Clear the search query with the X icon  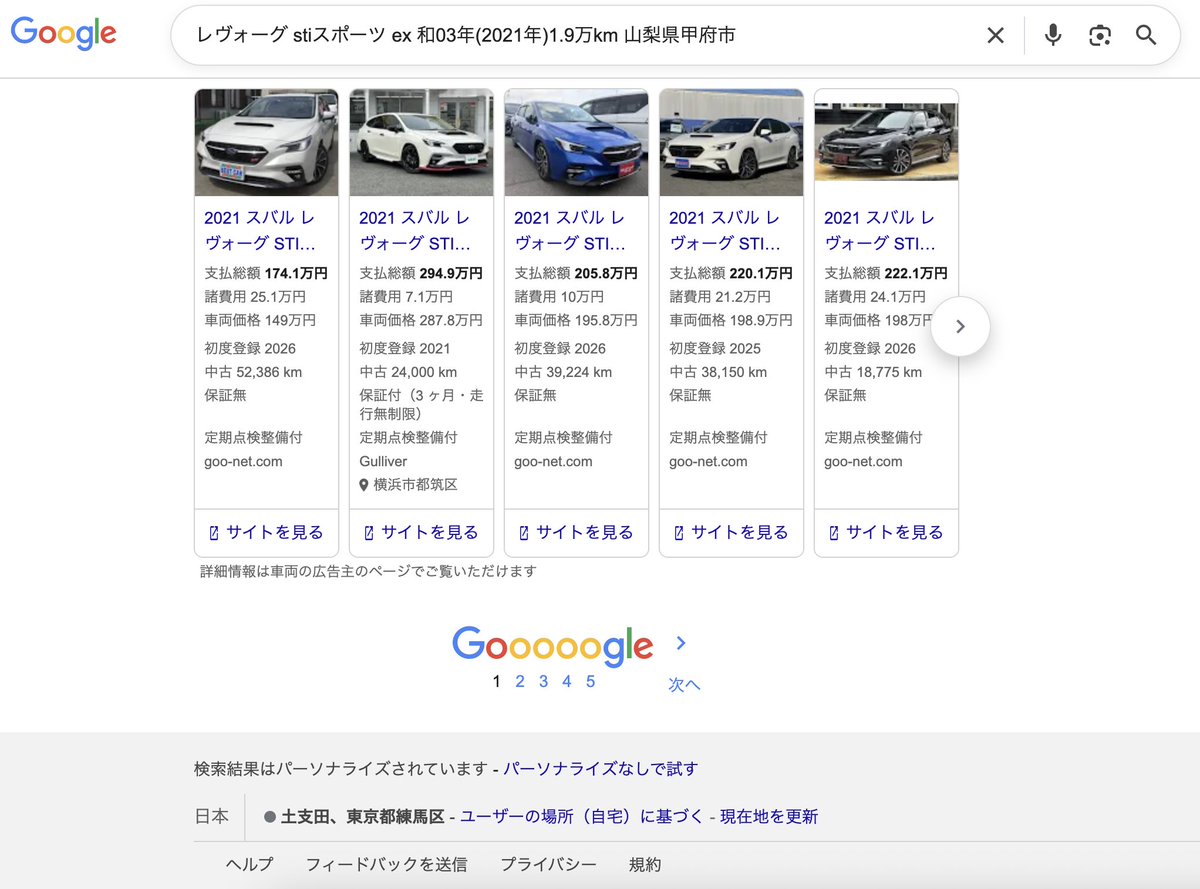coord(995,35)
